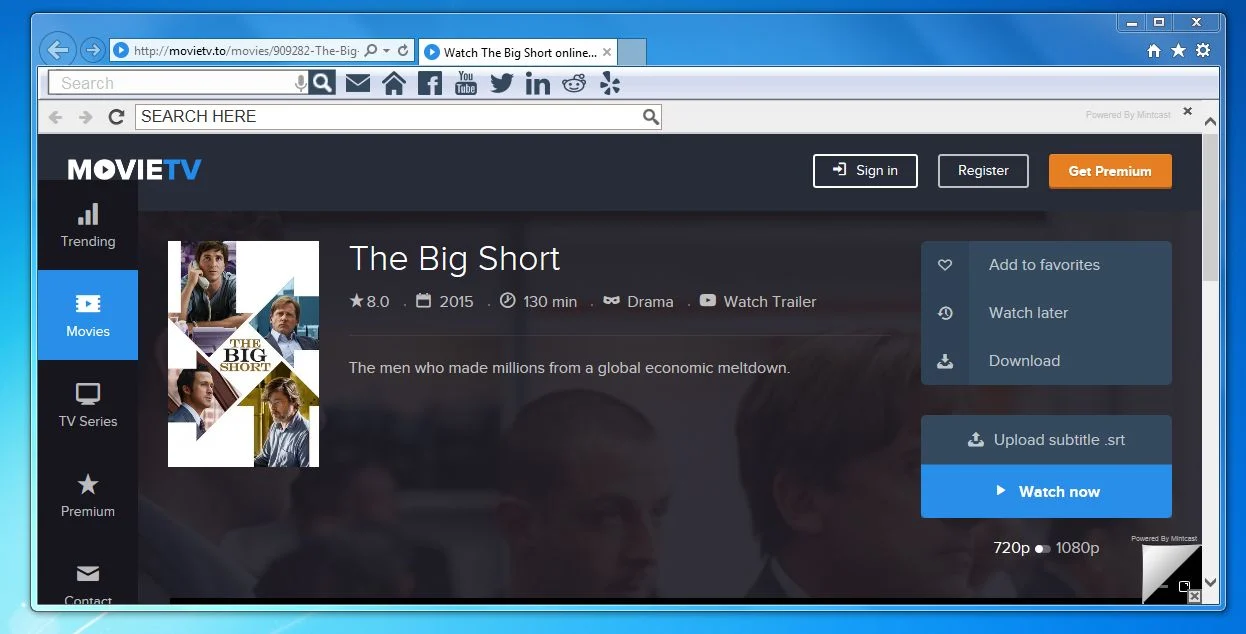Toggle the 720p / 1080p quality switch
This screenshot has width=1246, height=634.
pos(1043,548)
